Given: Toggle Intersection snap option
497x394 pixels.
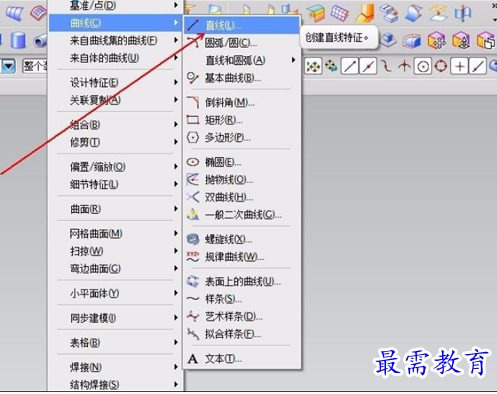Looking at the screenshot, I should [x=404, y=66].
